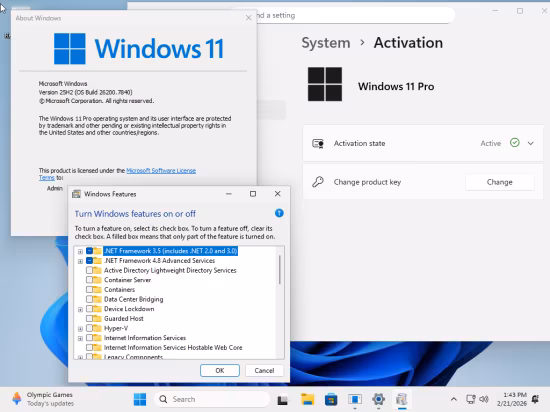Click OK in Windows Features
550x412 pixels.
tap(220, 371)
